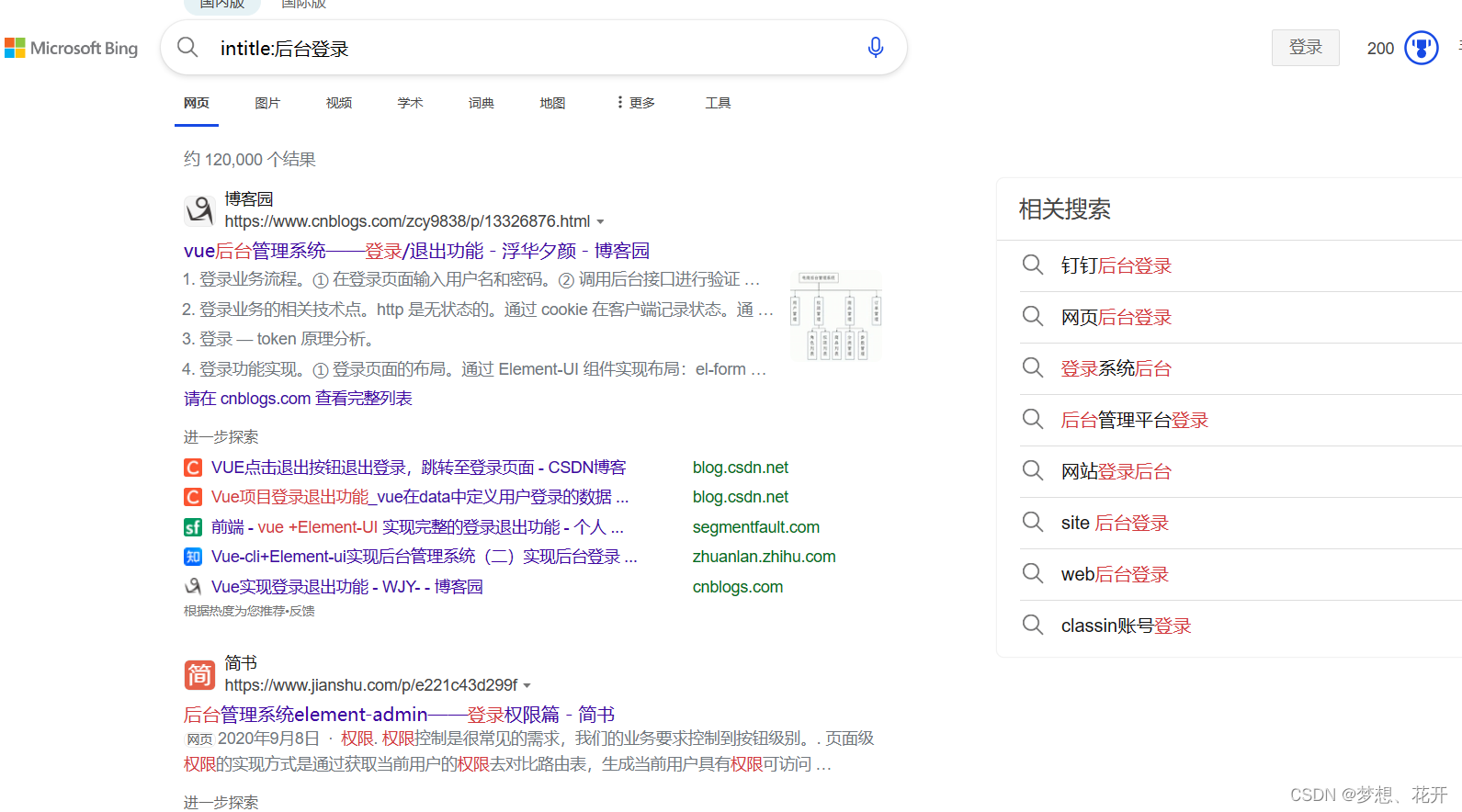This screenshot has height=812, width=1462.
Task: Click the 简书 site favicon
Action: pos(199,674)
